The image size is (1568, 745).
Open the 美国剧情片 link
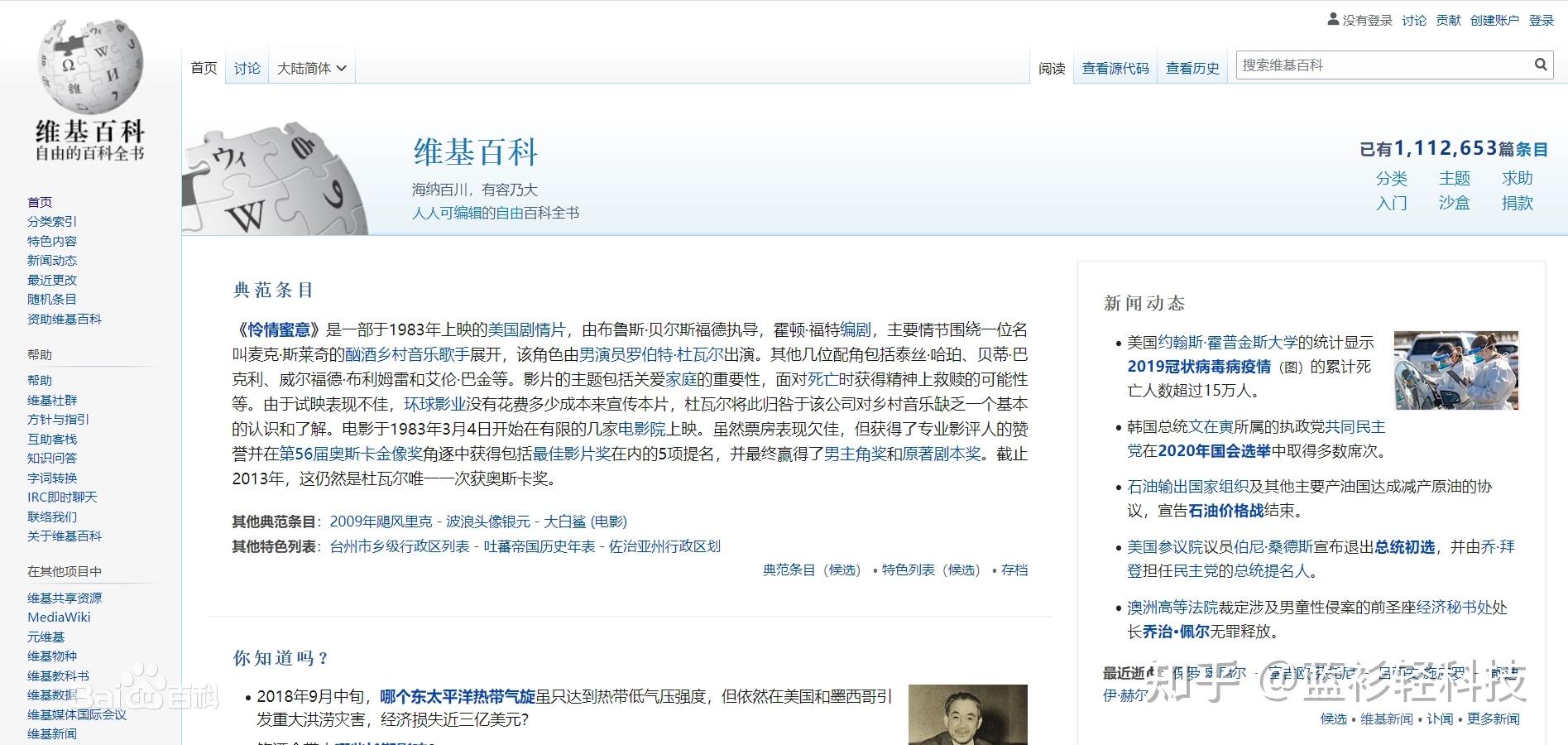point(526,329)
